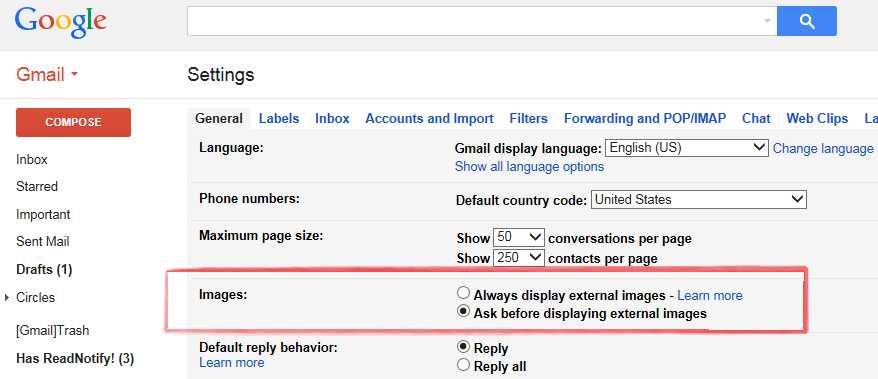Click the Language: setting label
The height and width of the screenshot is (379, 878).
pos(231,148)
